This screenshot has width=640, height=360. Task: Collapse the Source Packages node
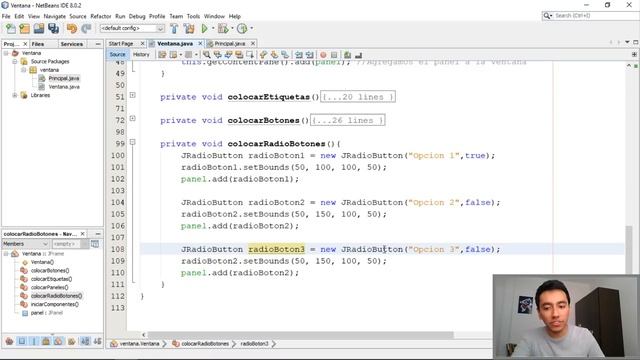[x=14, y=62]
